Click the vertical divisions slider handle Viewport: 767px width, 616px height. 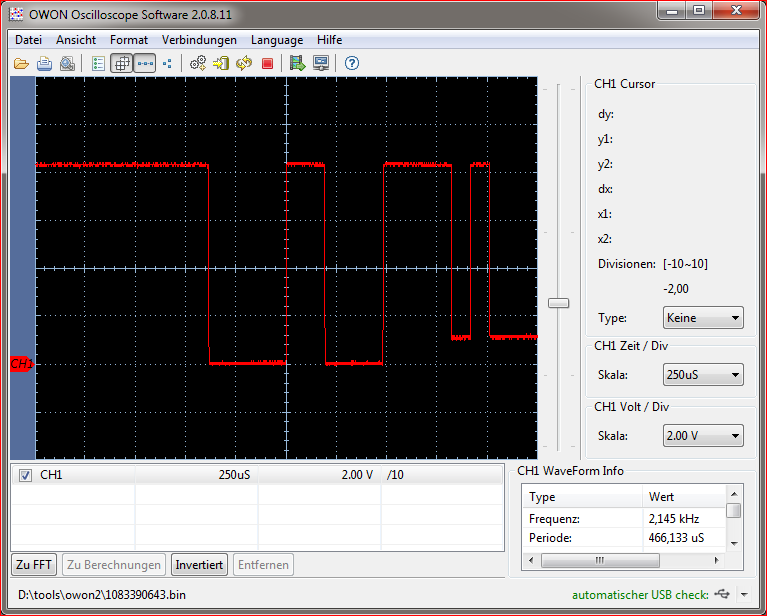click(x=558, y=302)
